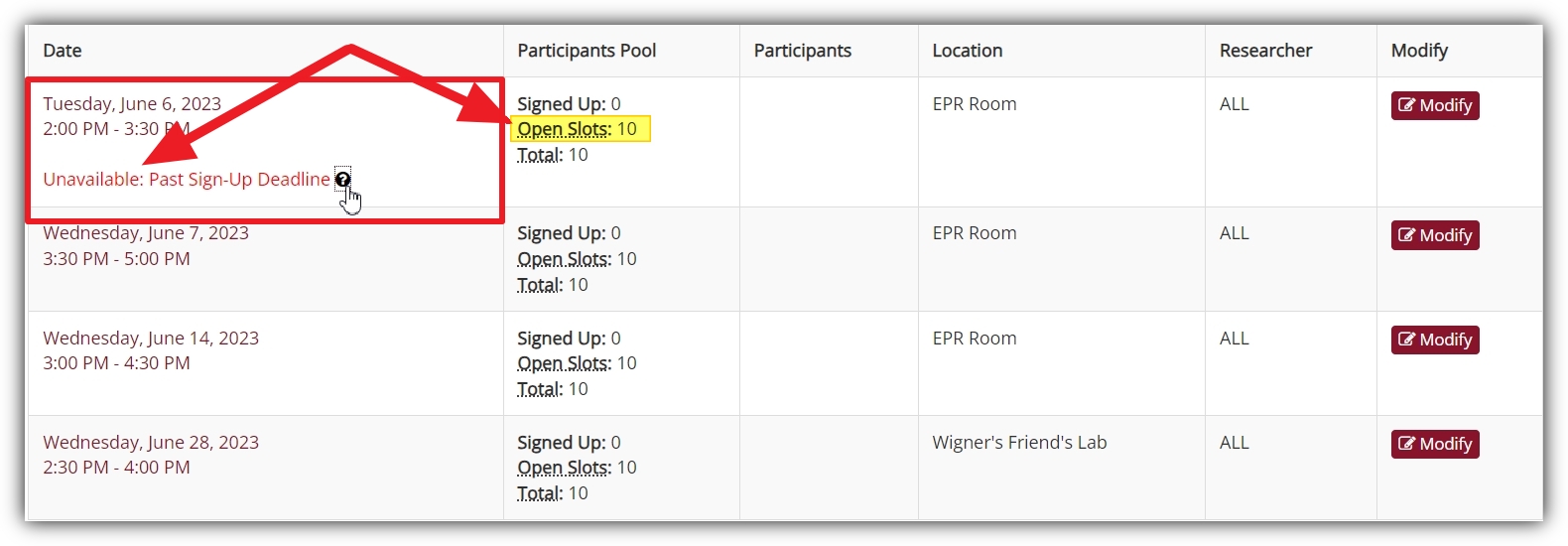The height and width of the screenshot is (546, 1568).
Task: Click Modify button for June 28 timeslot
Action: point(1435,444)
